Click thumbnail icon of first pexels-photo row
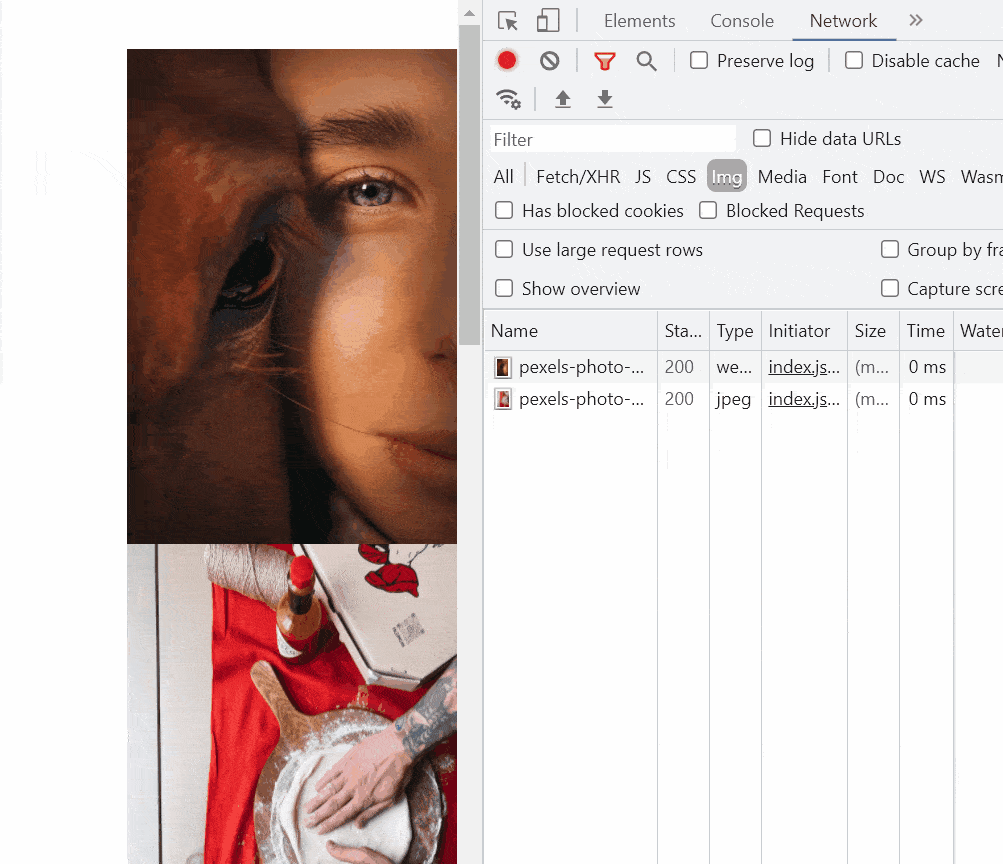The width and height of the screenshot is (1003, 864). click(x=503, y=367)
